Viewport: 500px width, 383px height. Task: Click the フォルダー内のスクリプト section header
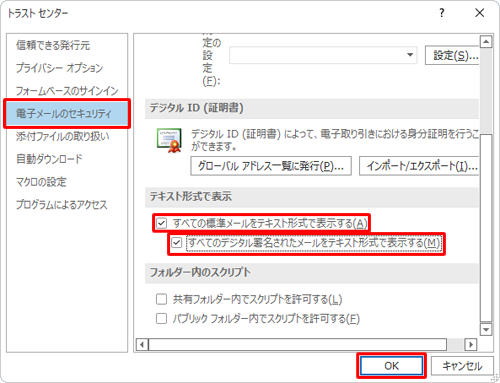pos(312,273)
